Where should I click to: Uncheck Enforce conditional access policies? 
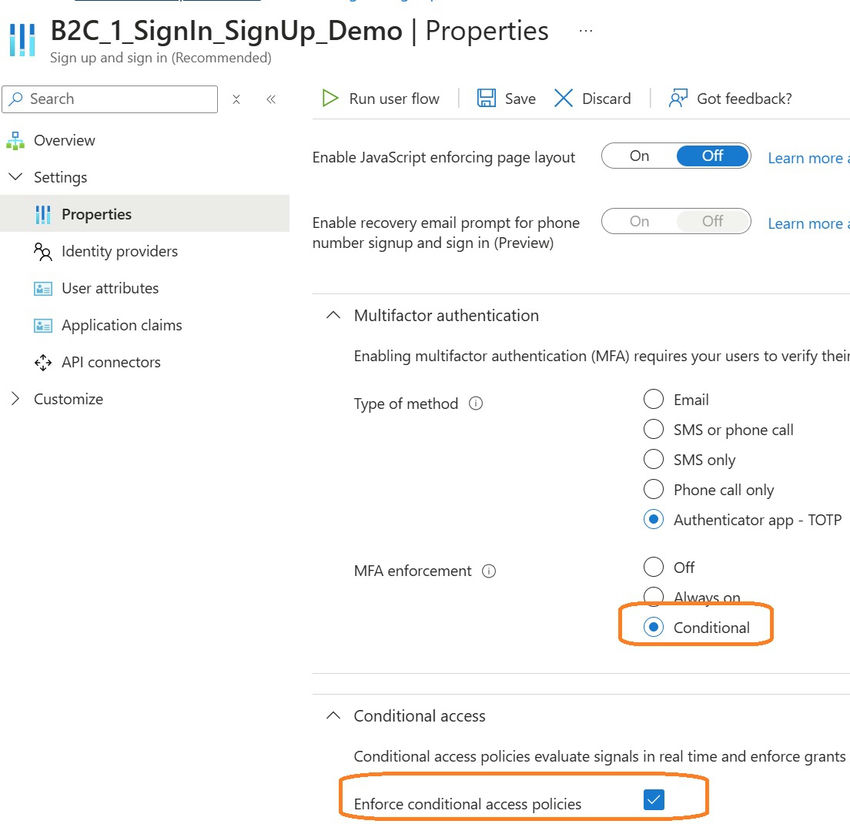(655, 799)
